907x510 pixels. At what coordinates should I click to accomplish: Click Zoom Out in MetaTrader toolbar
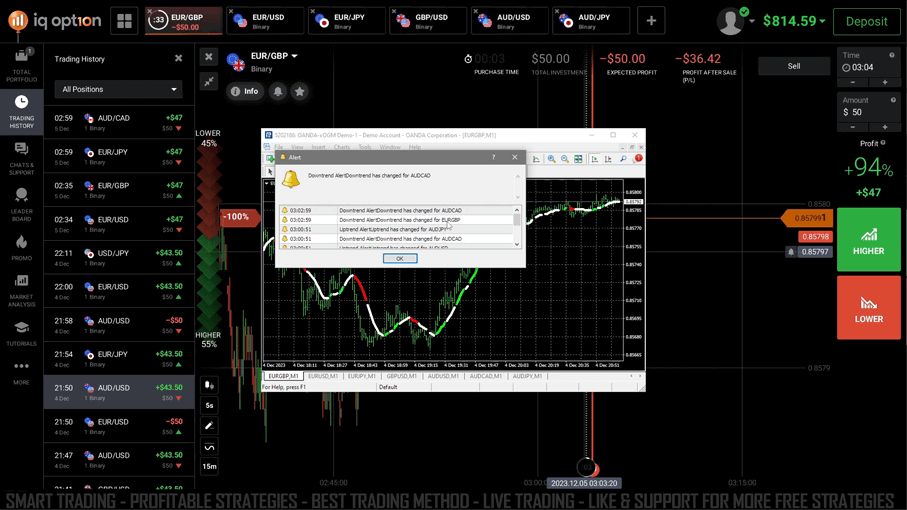click(565, 159)
